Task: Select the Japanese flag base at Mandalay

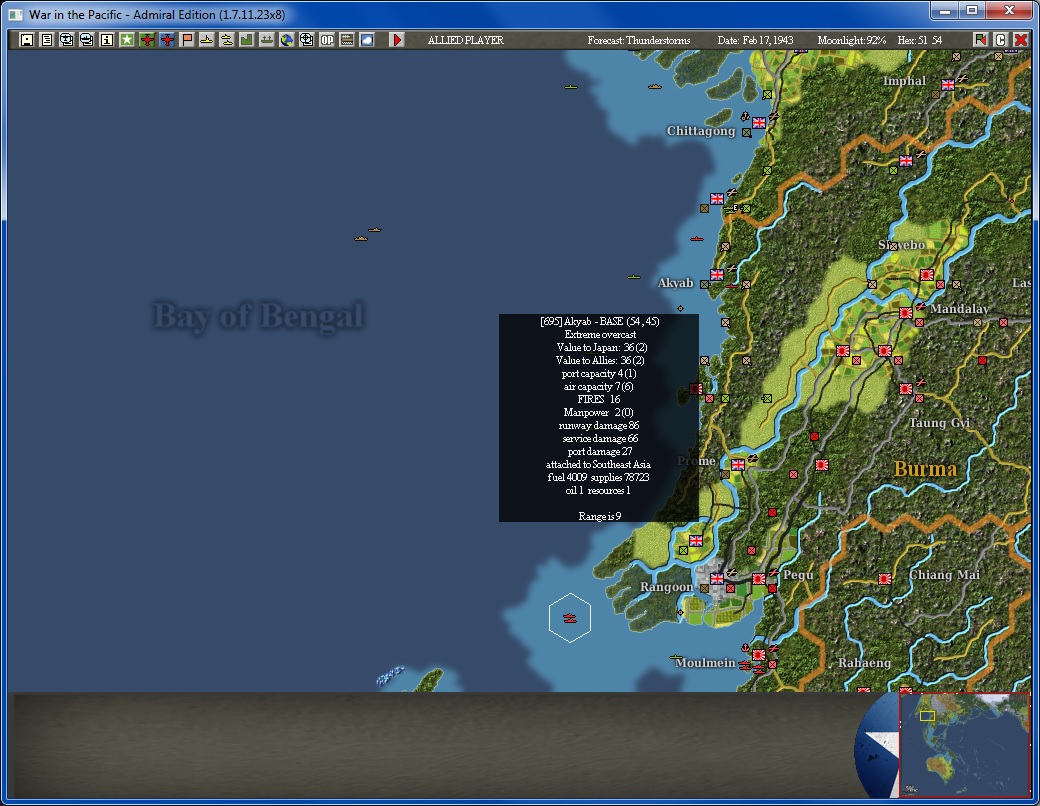Action: 906,312
